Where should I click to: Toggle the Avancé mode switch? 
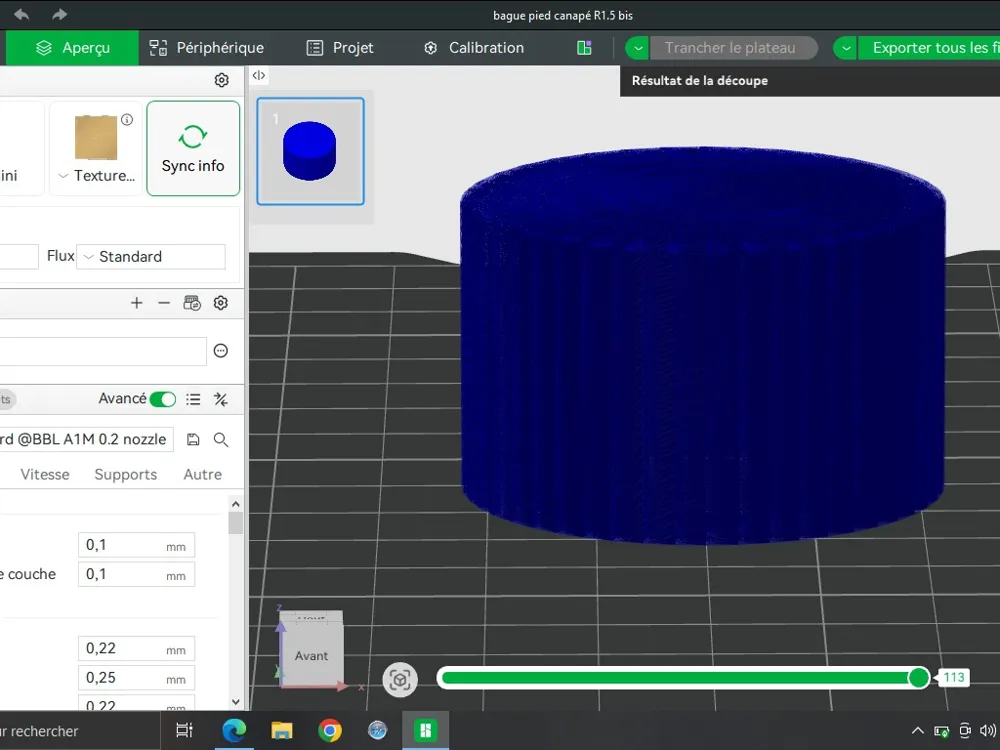coord(163,399)
